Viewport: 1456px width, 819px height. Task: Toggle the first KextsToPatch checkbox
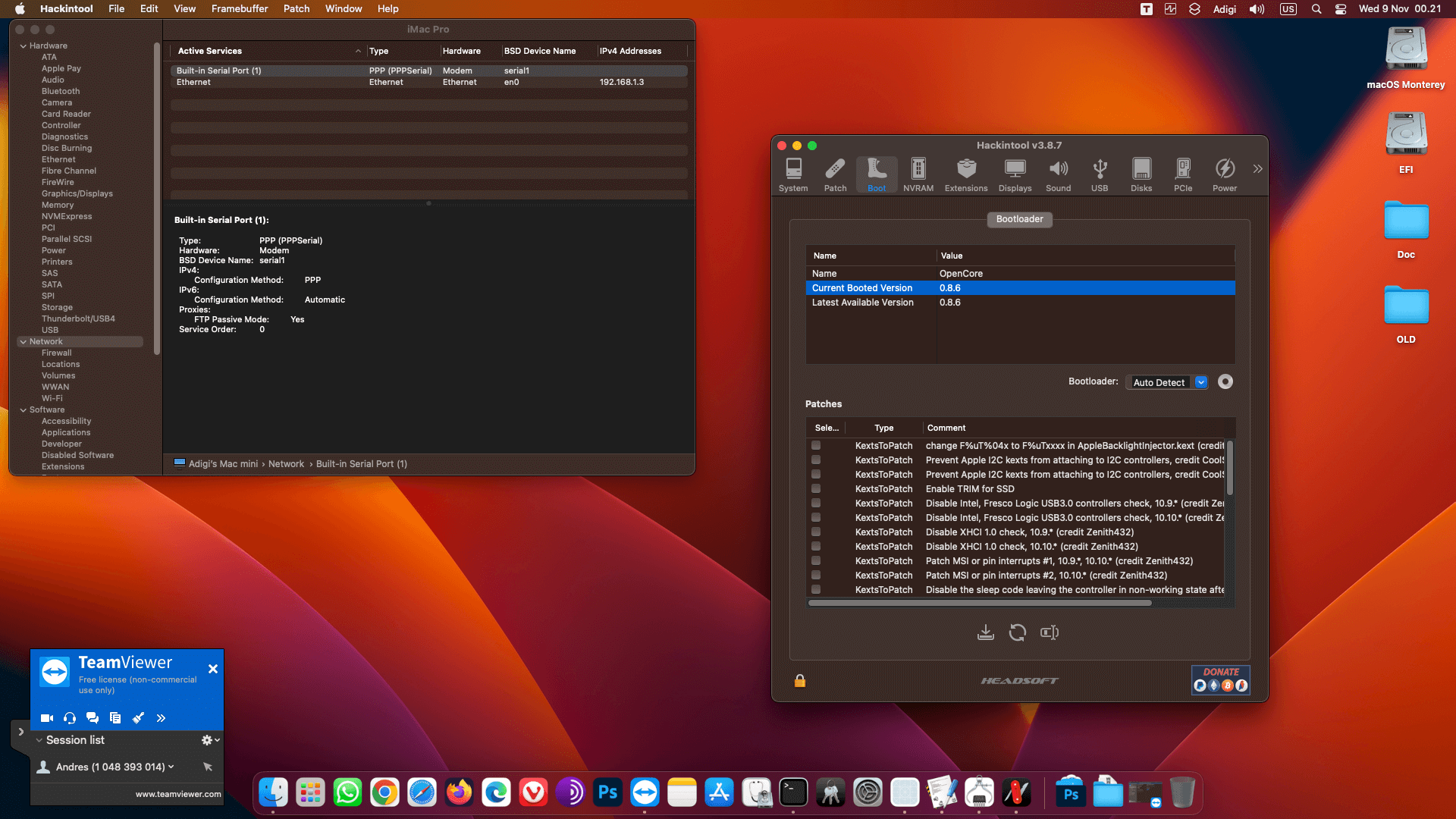coord(816,445)
